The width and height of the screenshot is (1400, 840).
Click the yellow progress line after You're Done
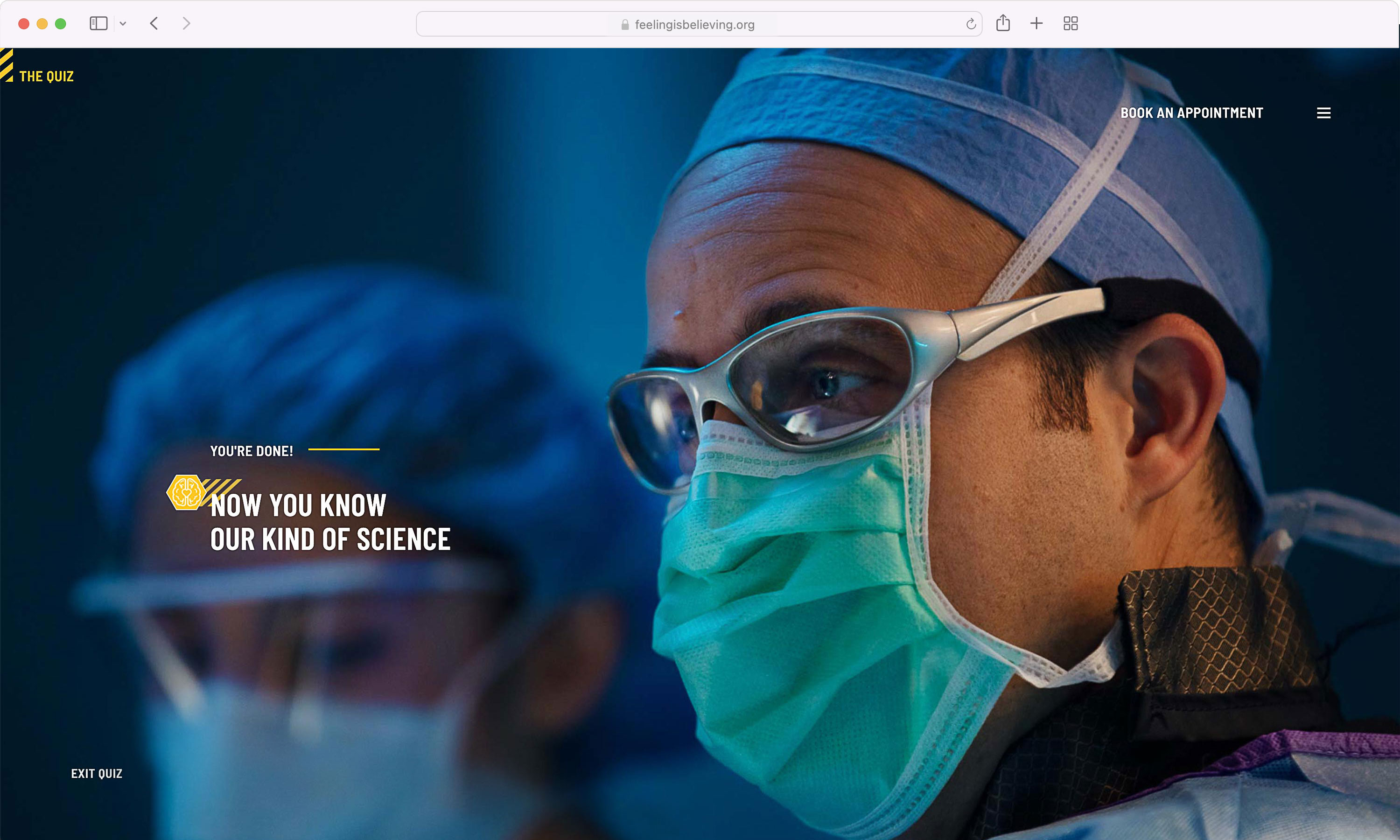343,449
